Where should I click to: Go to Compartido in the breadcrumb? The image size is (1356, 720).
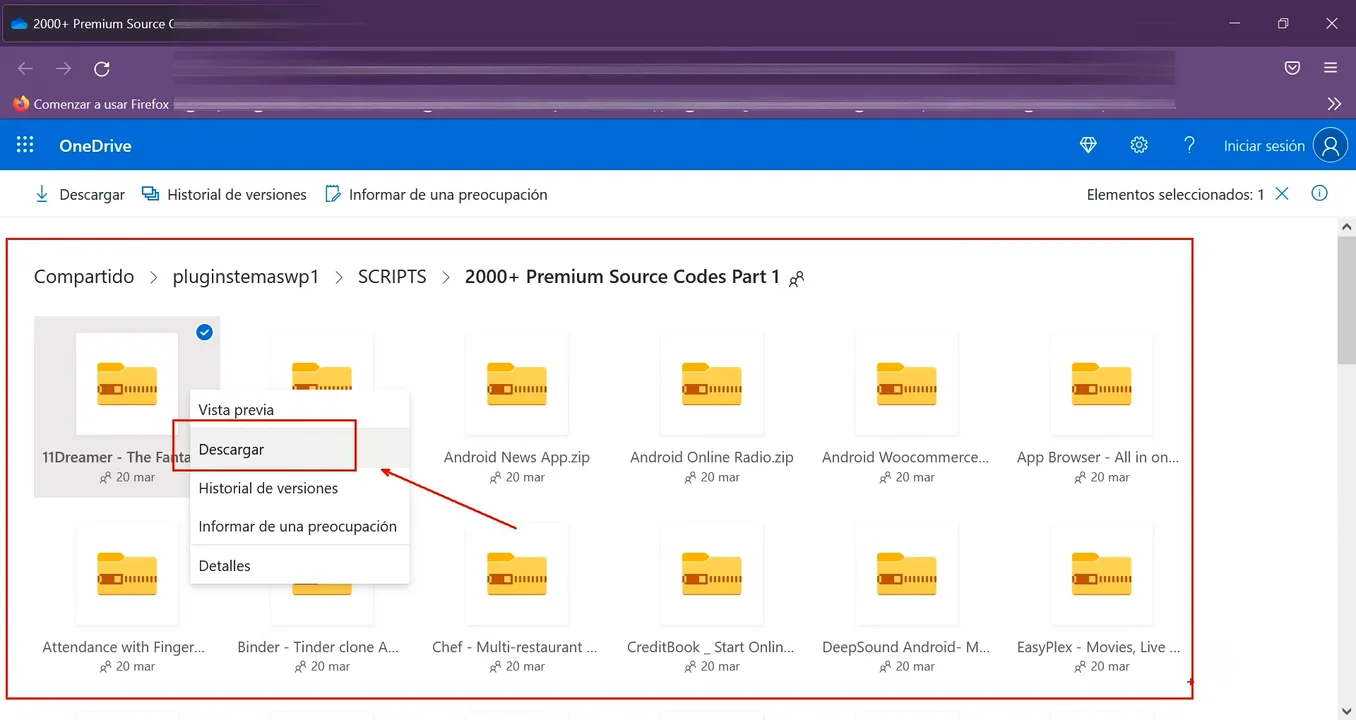coord(84,277)
